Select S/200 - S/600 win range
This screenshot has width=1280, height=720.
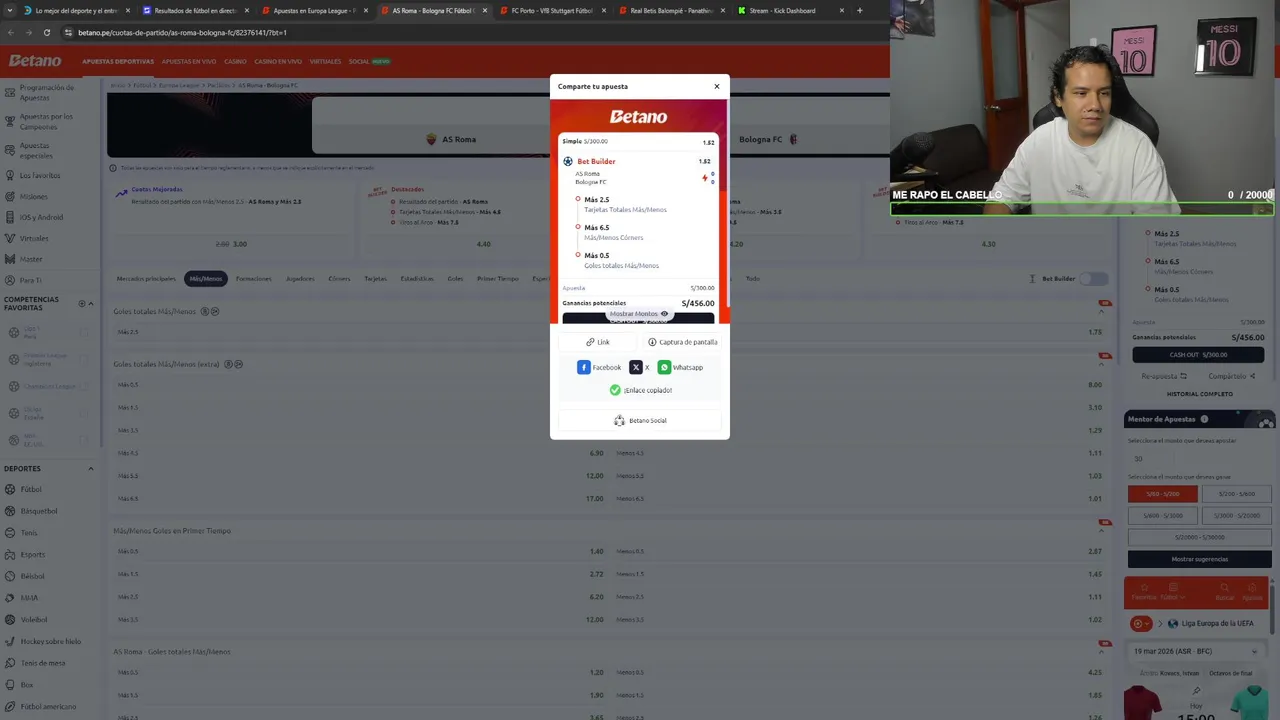pos(1236,494)
